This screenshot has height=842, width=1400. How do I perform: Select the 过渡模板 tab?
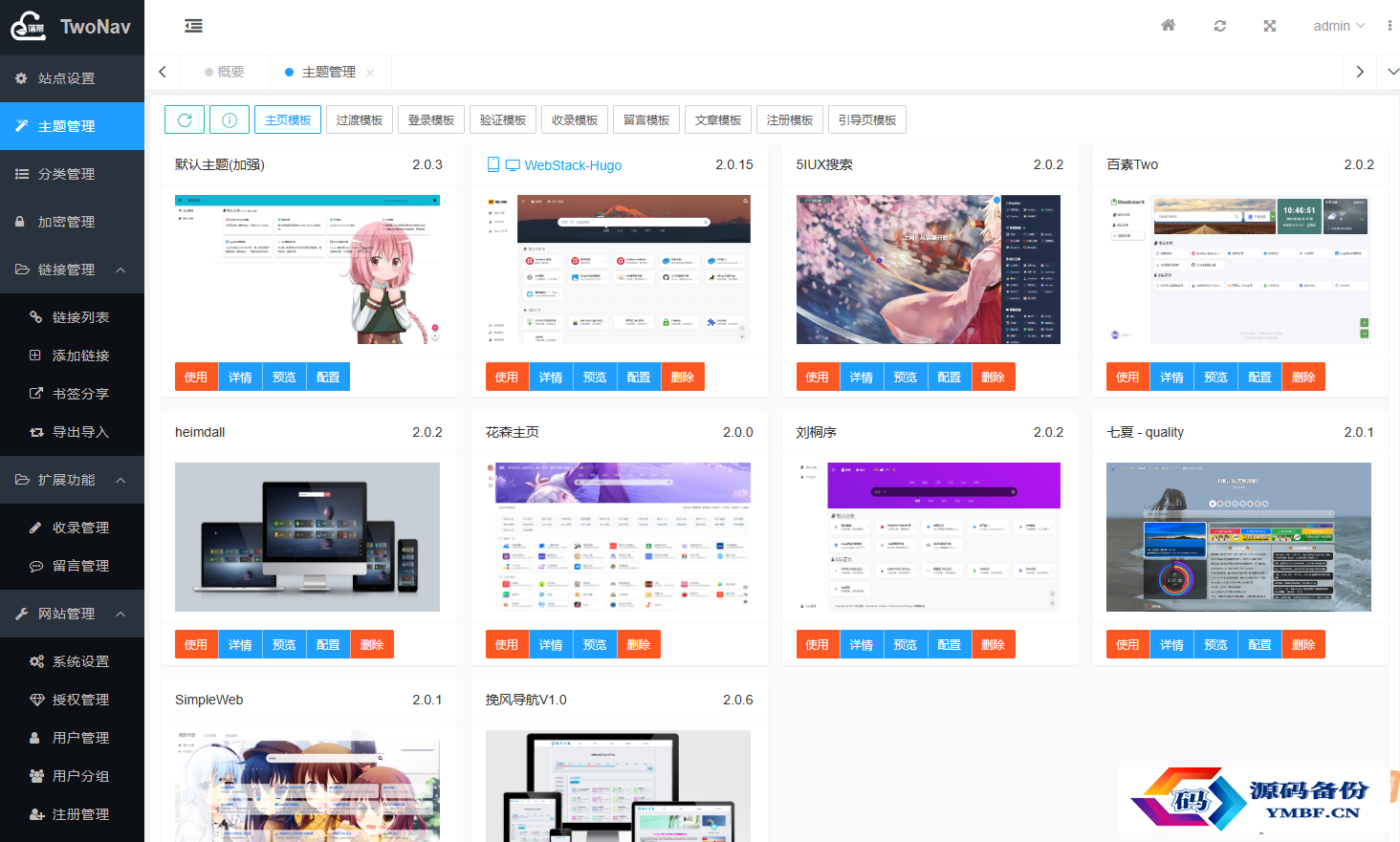(360, 119)
